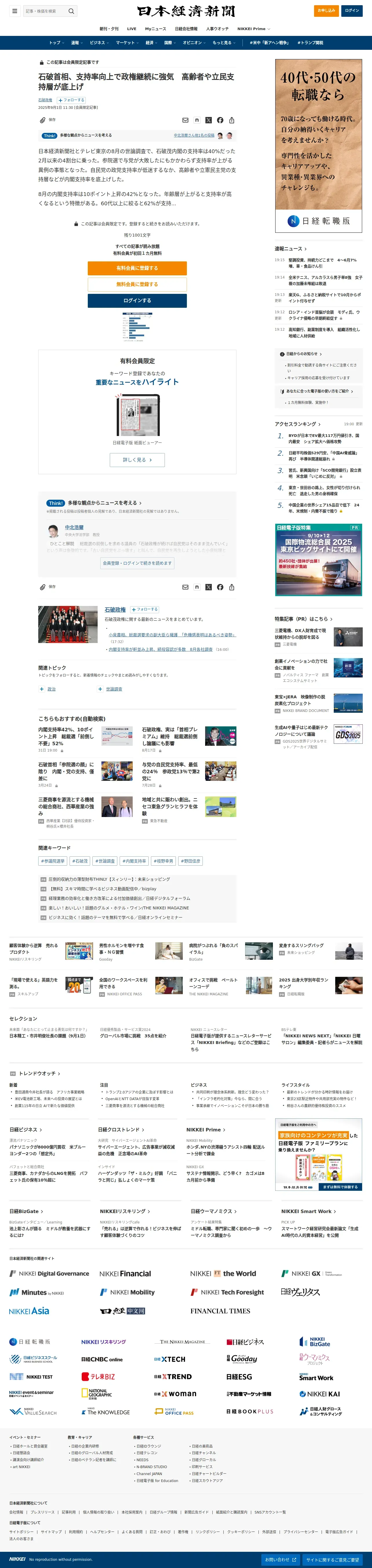
Task: Click 無料会員に登録する button
Action: (137, 284)
